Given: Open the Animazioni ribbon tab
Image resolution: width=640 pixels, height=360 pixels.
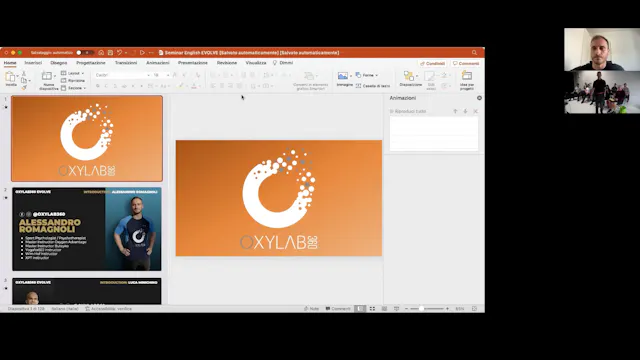Looking at the screenshot, I should click(158, 63).
